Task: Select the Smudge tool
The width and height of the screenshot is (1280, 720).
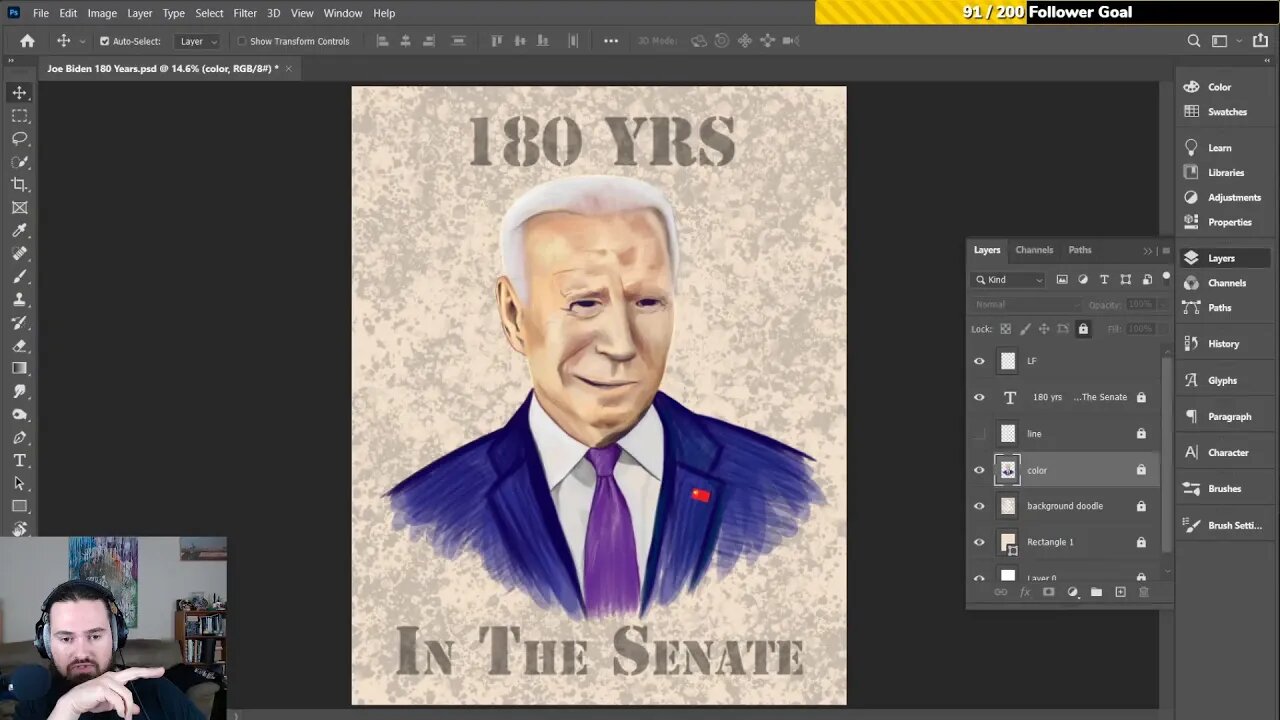Action: pyautogui.click(x=19, y=391)
